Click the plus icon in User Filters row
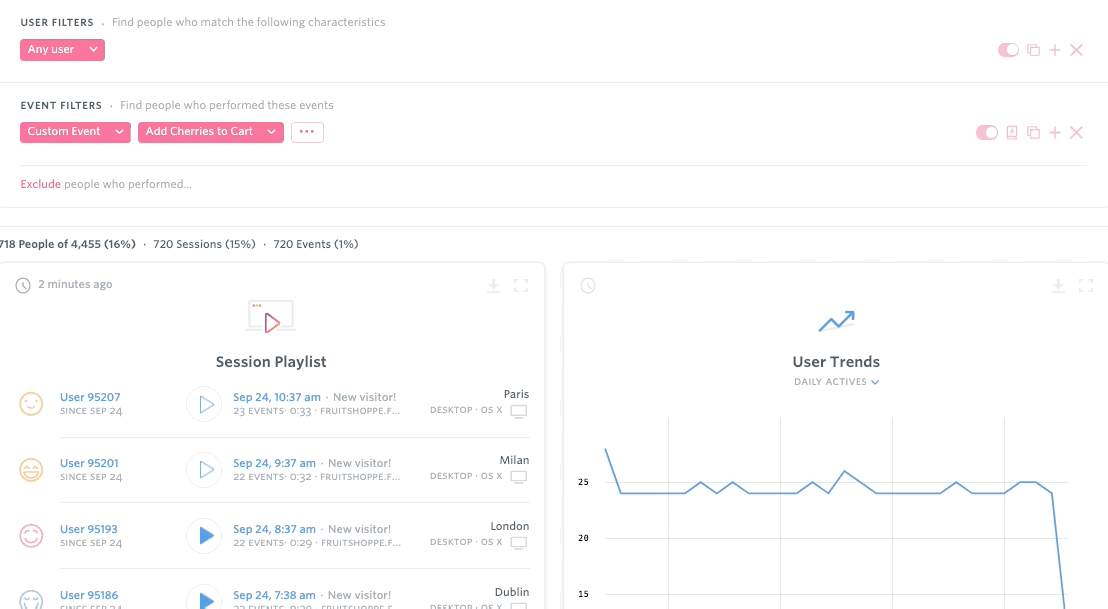 [1055, 50]
